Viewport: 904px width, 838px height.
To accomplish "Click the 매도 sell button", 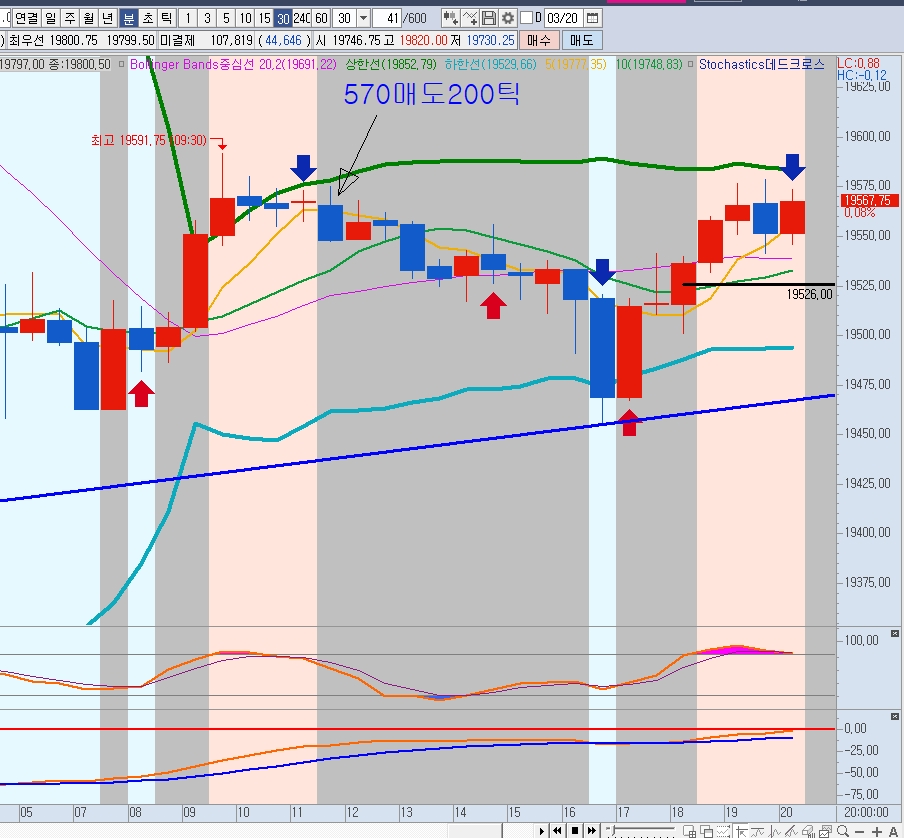I will tap(581, 40).
